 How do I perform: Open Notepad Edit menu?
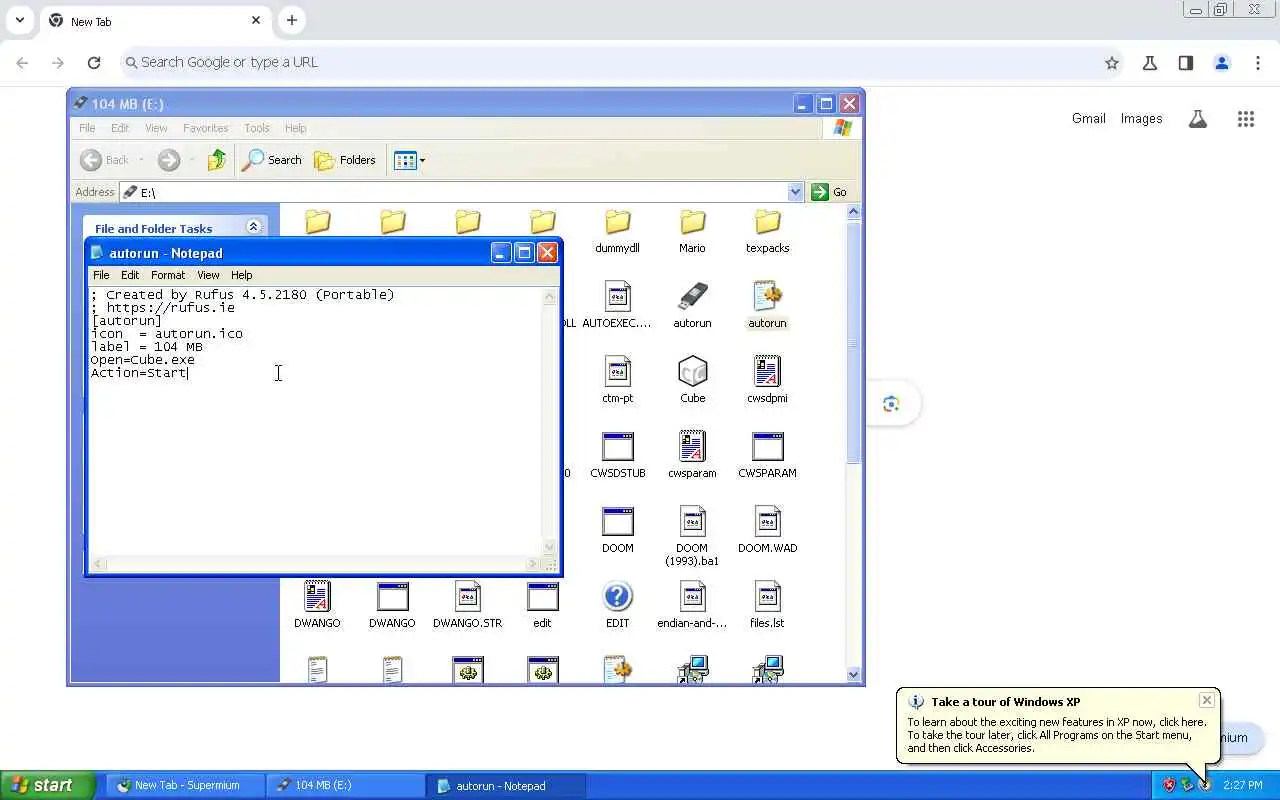coord(130,275)
